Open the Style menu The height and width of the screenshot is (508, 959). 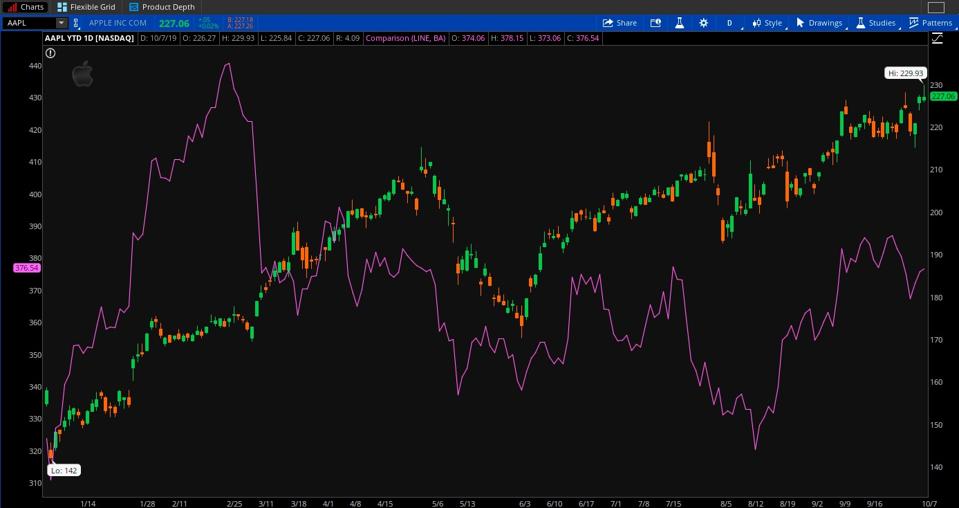point(768,23)
